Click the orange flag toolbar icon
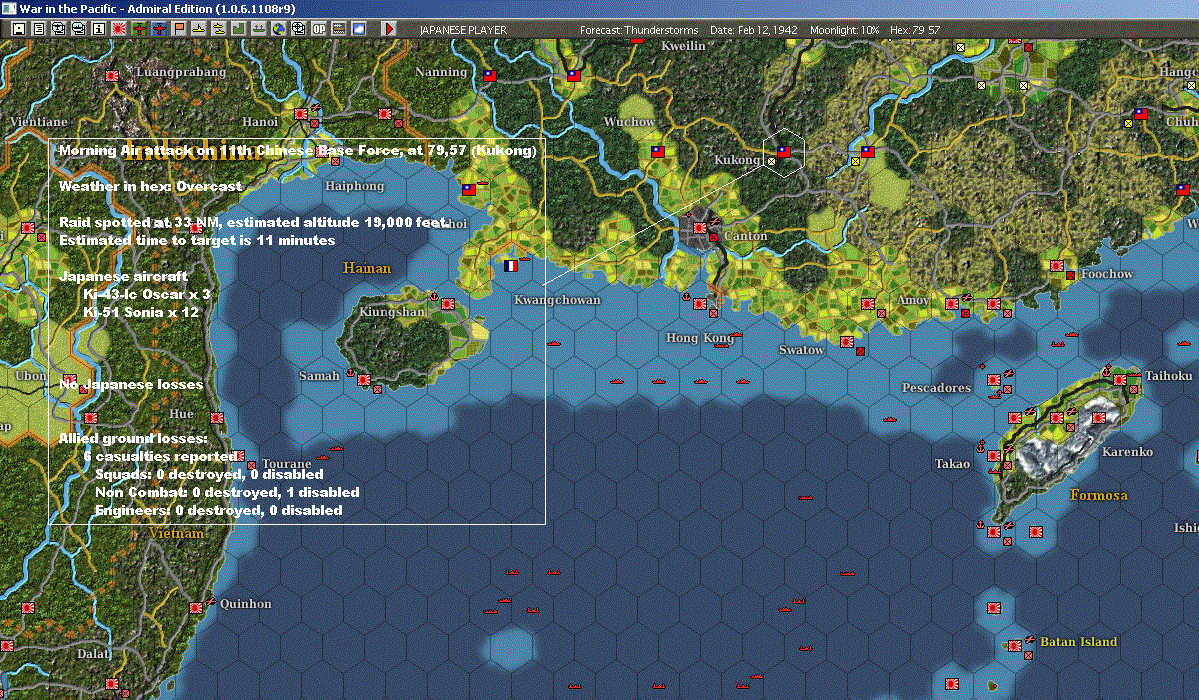 [x=179, y=29]
